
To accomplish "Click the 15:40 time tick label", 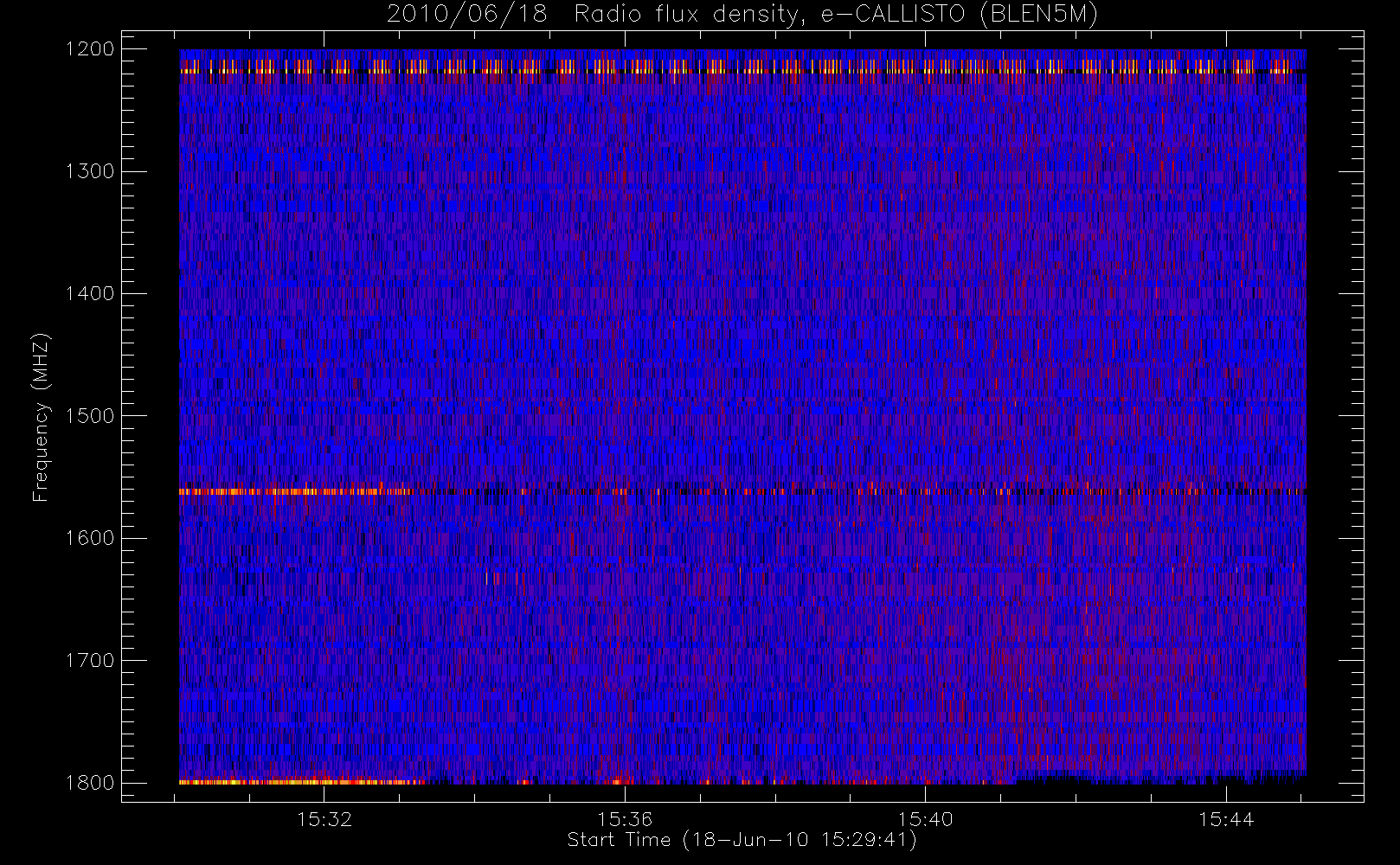I will click(925, 819).
